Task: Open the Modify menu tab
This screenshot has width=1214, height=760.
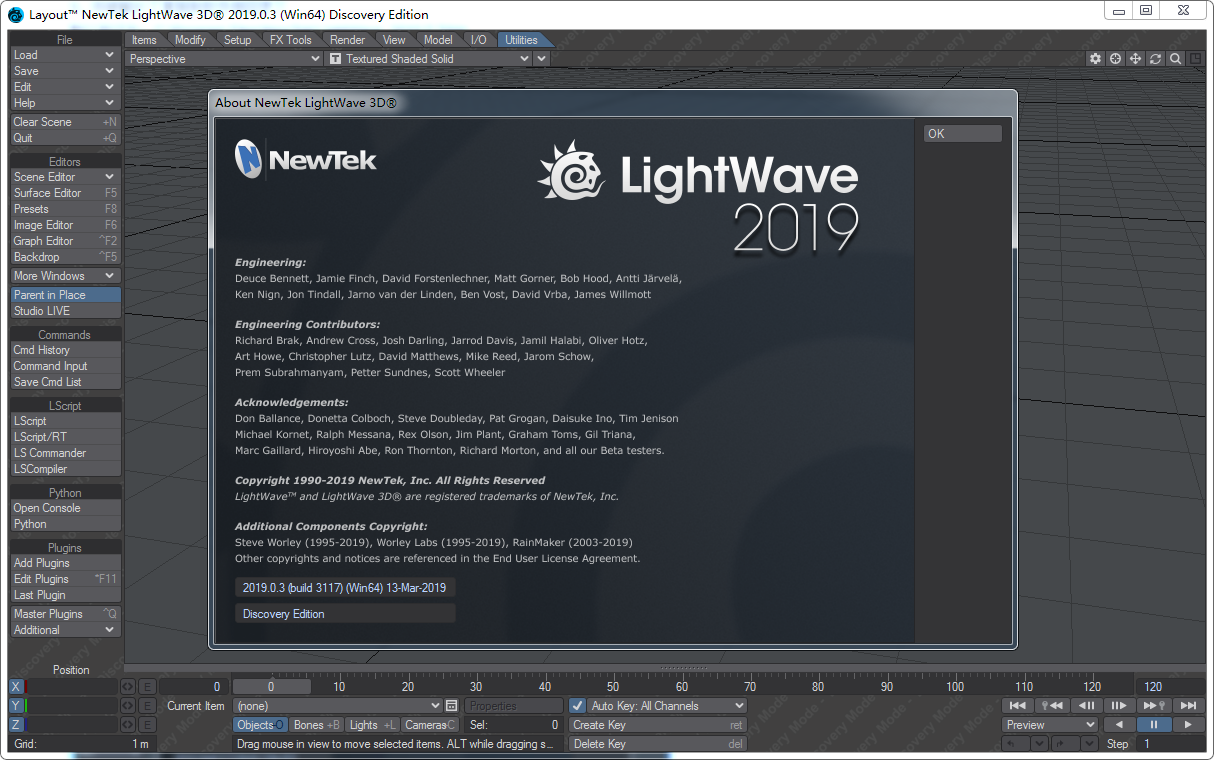Action: click(190, 39)
